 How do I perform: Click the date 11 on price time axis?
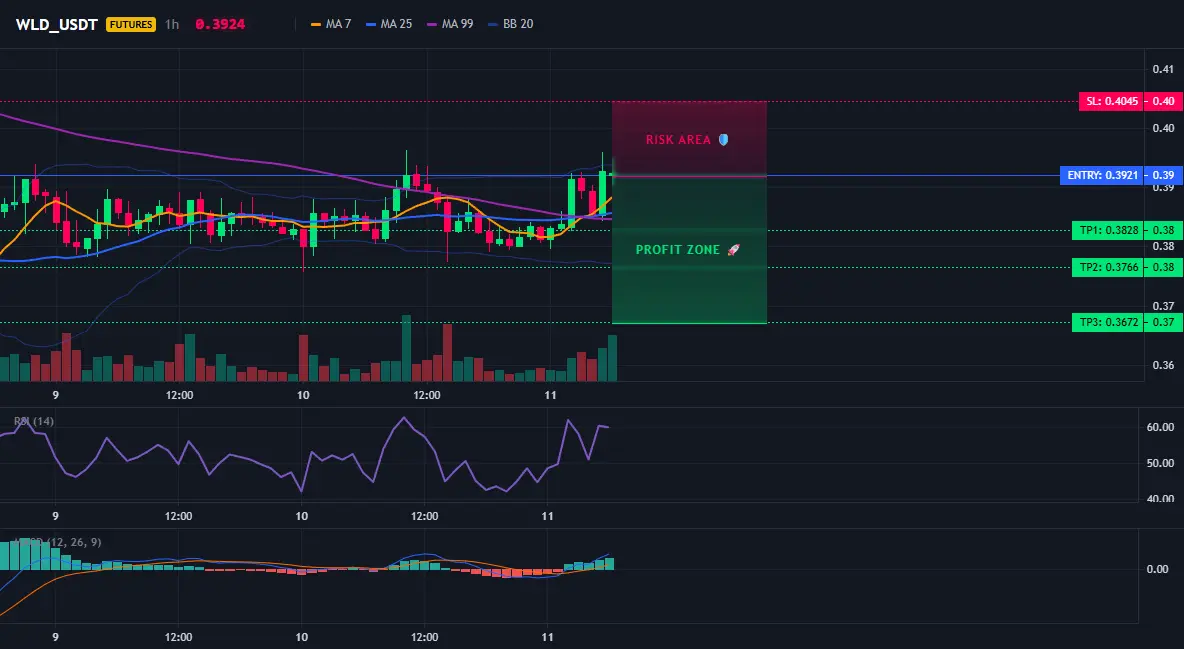[550, 395]
